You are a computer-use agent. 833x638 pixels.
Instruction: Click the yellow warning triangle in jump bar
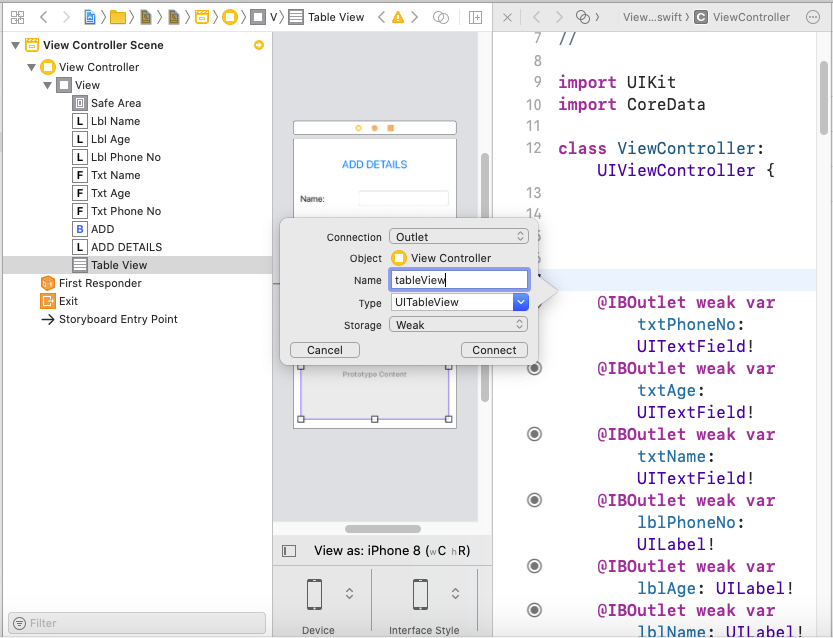tap(398, 17)
